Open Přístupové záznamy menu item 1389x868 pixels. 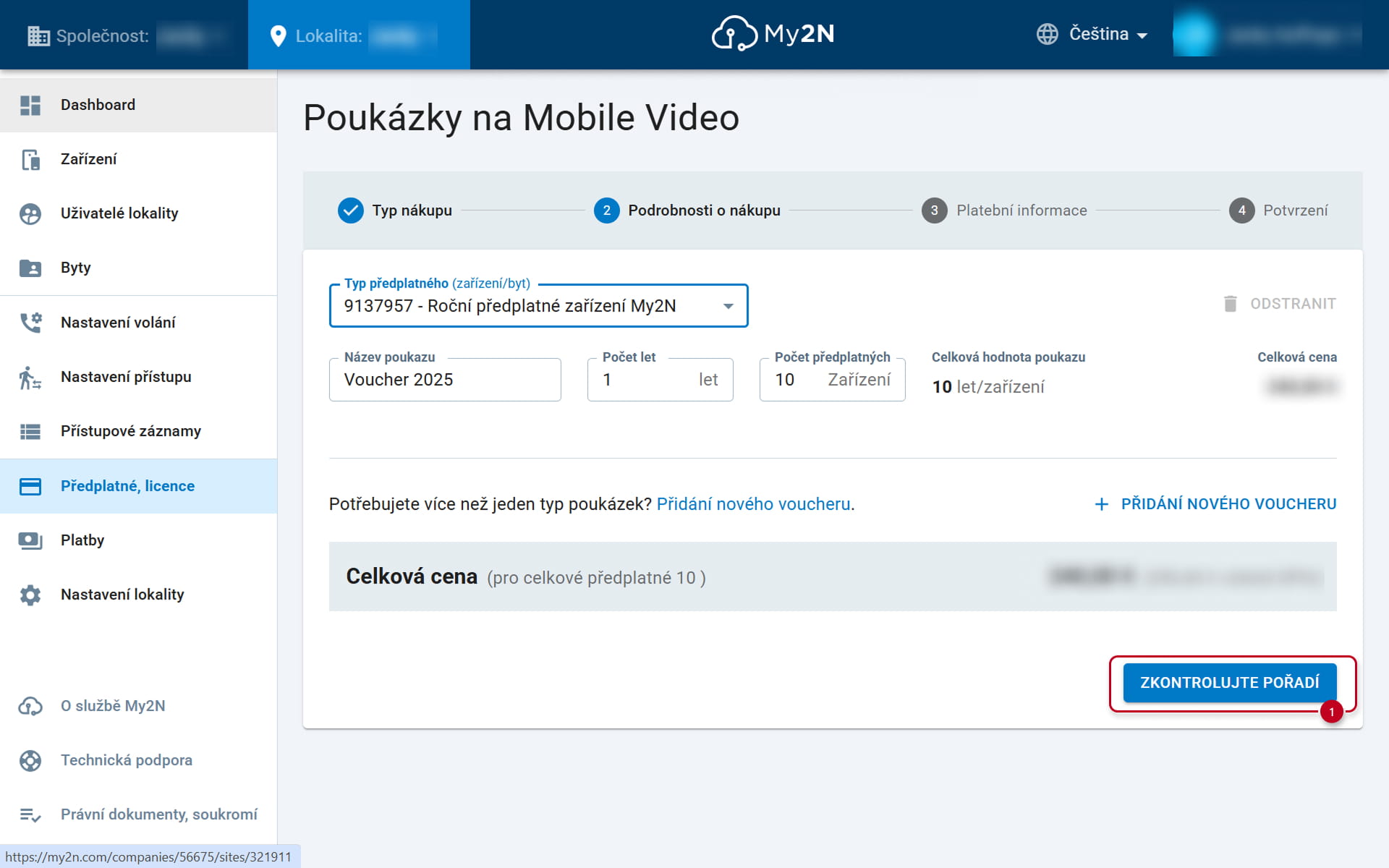tap(138, 431)
